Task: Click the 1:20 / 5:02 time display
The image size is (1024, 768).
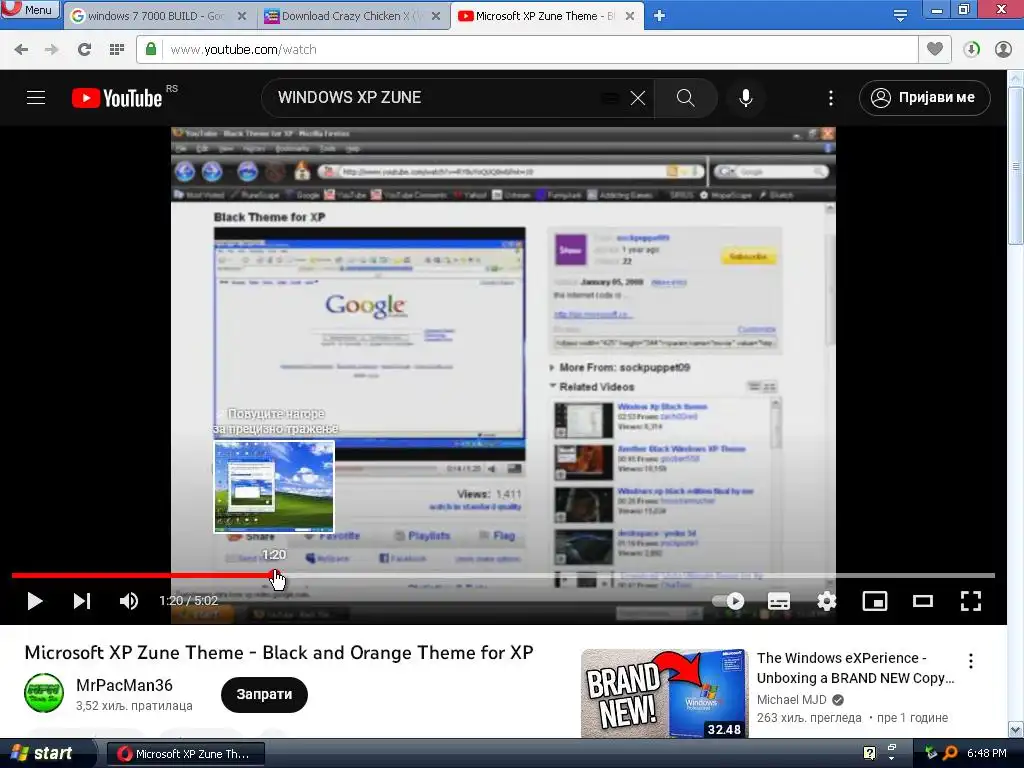Action: click(188, 601)
